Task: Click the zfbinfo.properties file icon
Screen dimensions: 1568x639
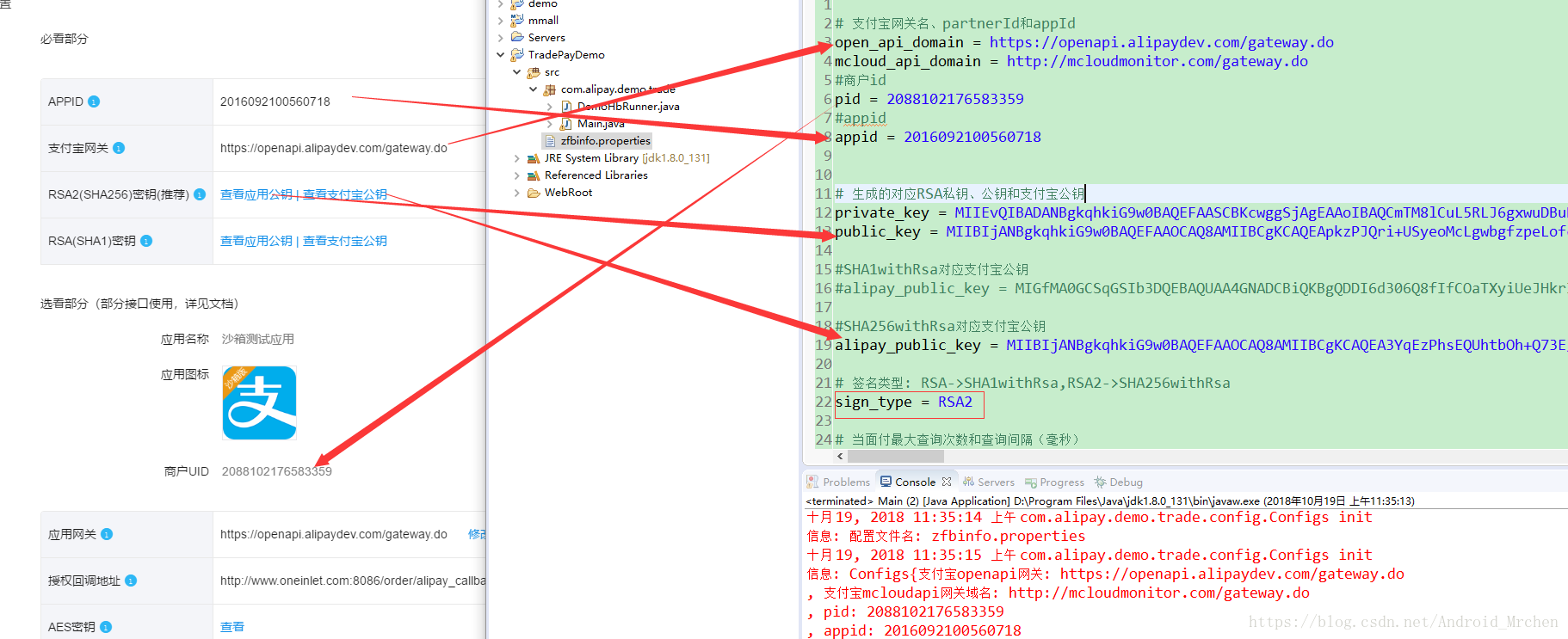Action: (x=550, y=141)
